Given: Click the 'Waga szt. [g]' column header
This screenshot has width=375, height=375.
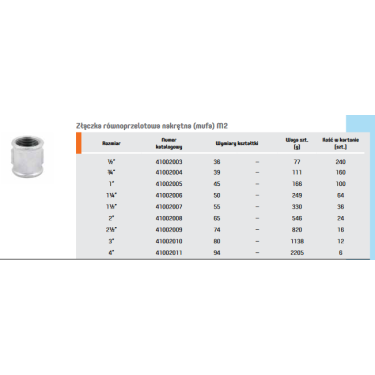Looking at the screenshot, I should (297, 143).
